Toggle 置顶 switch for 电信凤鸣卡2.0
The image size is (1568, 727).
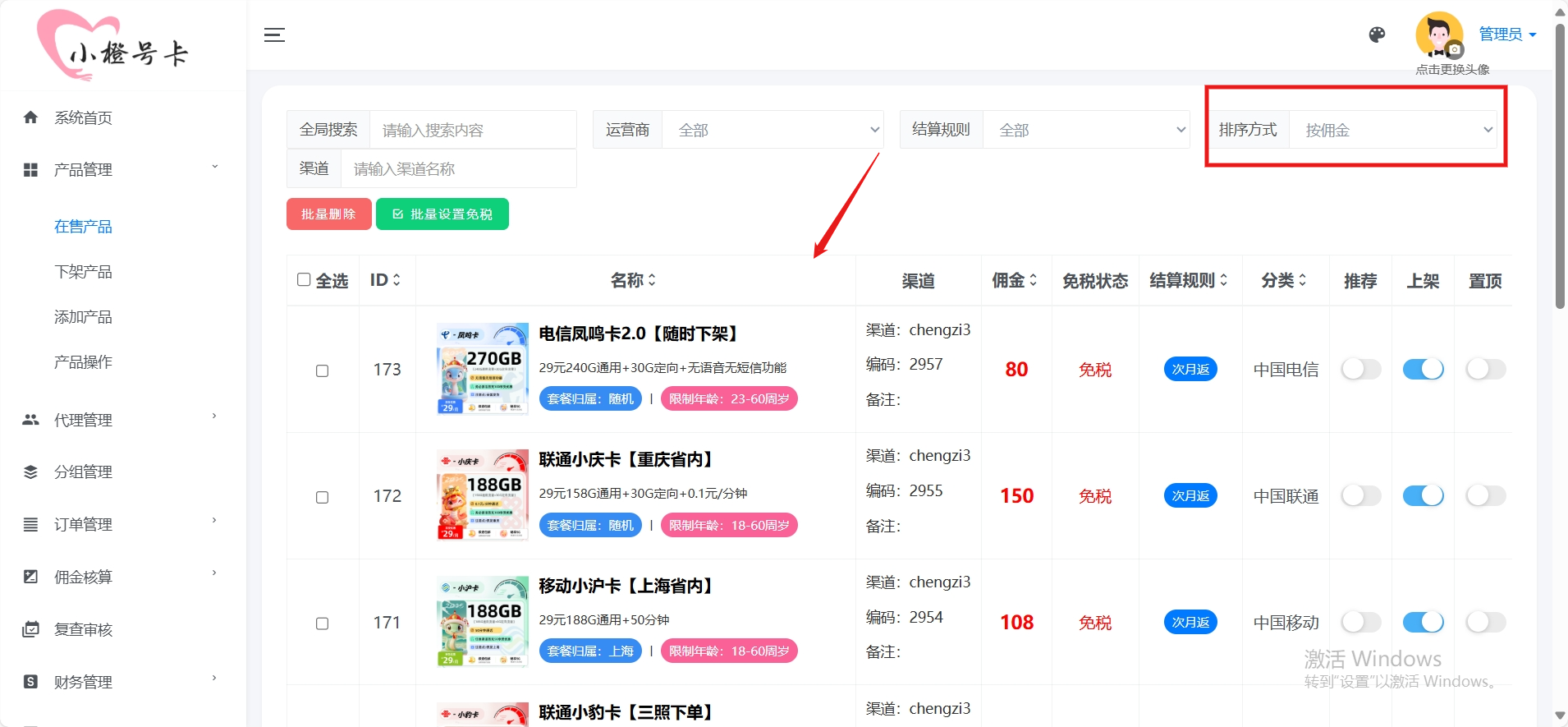[1485, 370]
